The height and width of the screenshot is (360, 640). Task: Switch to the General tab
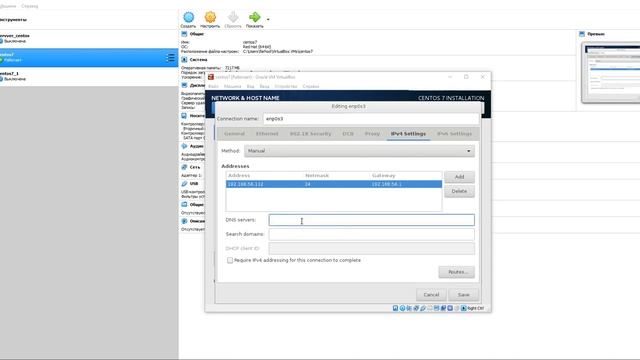234,134
